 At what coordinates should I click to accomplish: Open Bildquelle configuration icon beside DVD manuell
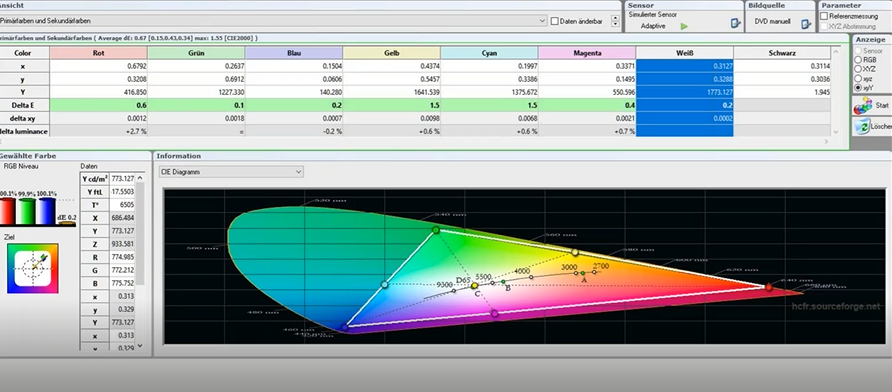point(806,23)
